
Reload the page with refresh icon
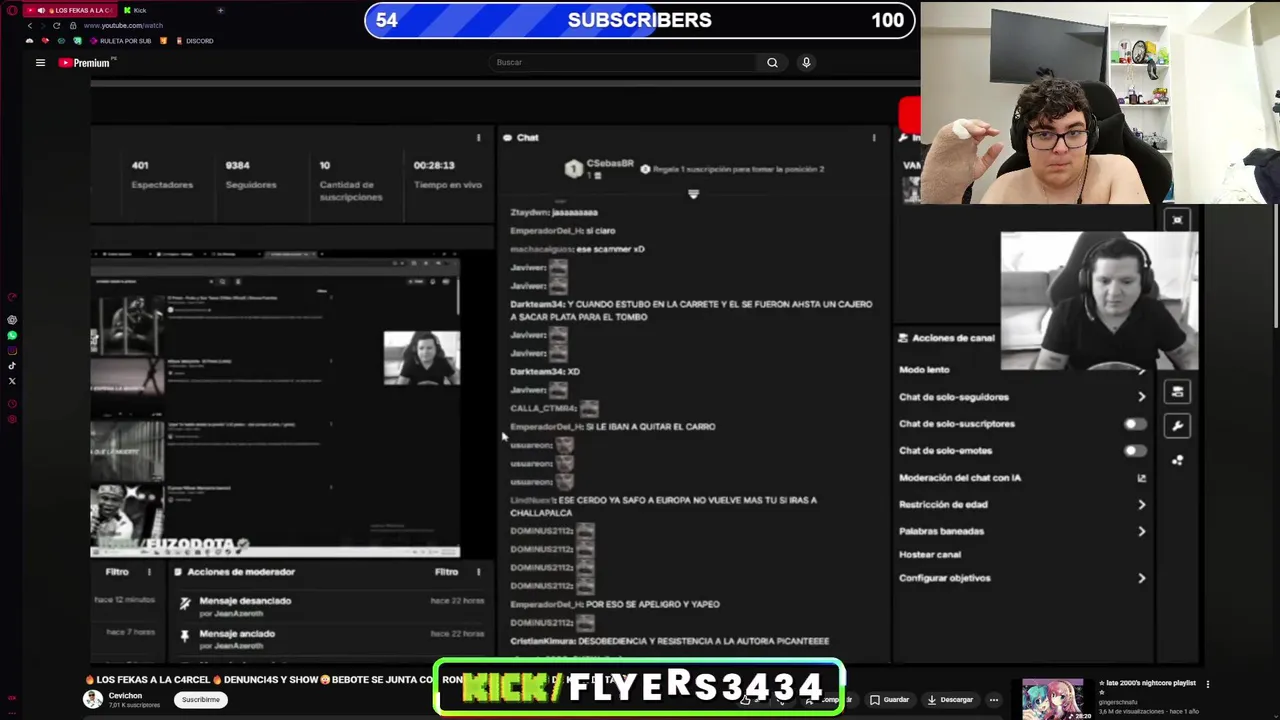(56, 25)
